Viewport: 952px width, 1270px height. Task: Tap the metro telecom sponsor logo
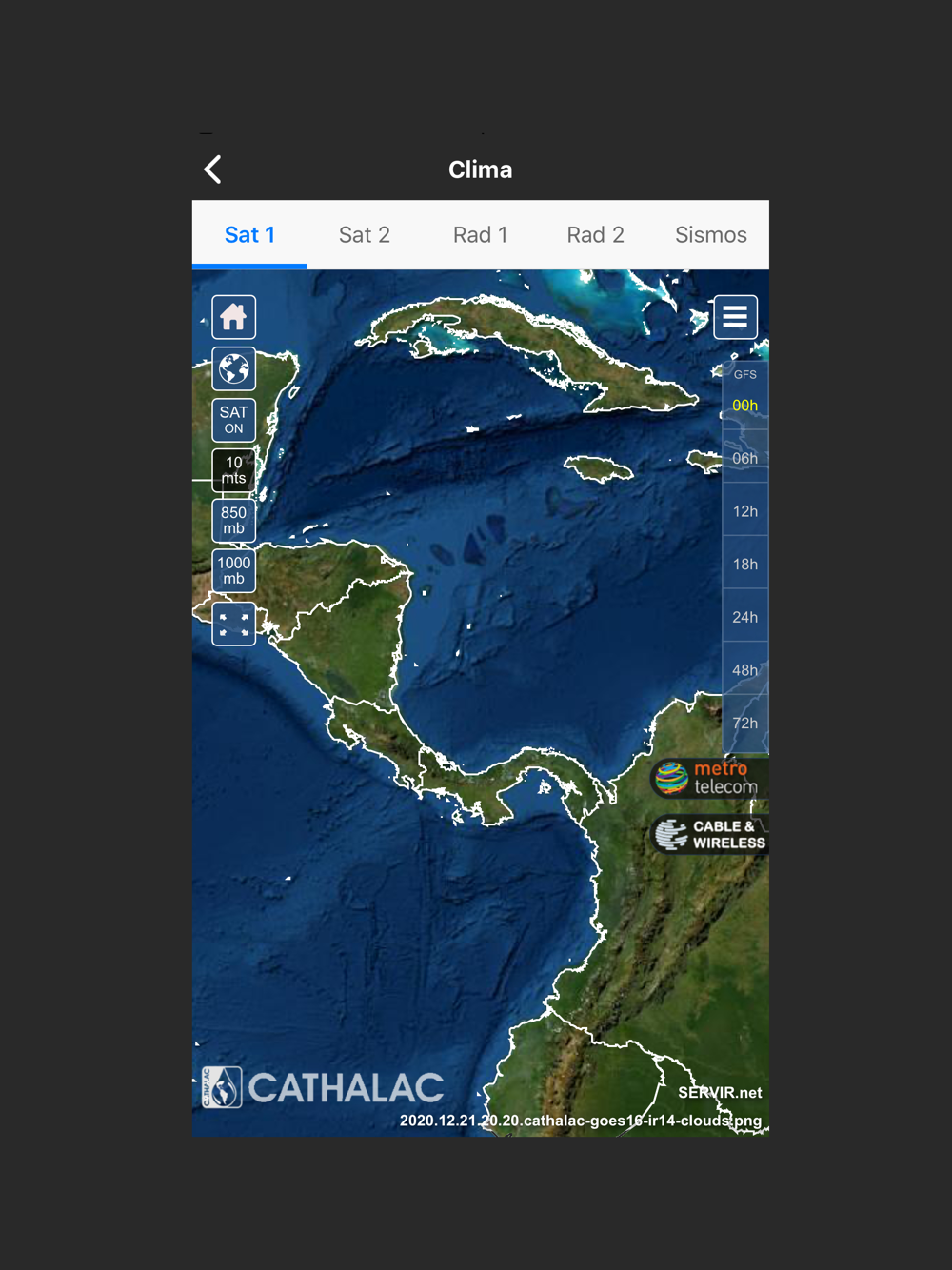709,779
